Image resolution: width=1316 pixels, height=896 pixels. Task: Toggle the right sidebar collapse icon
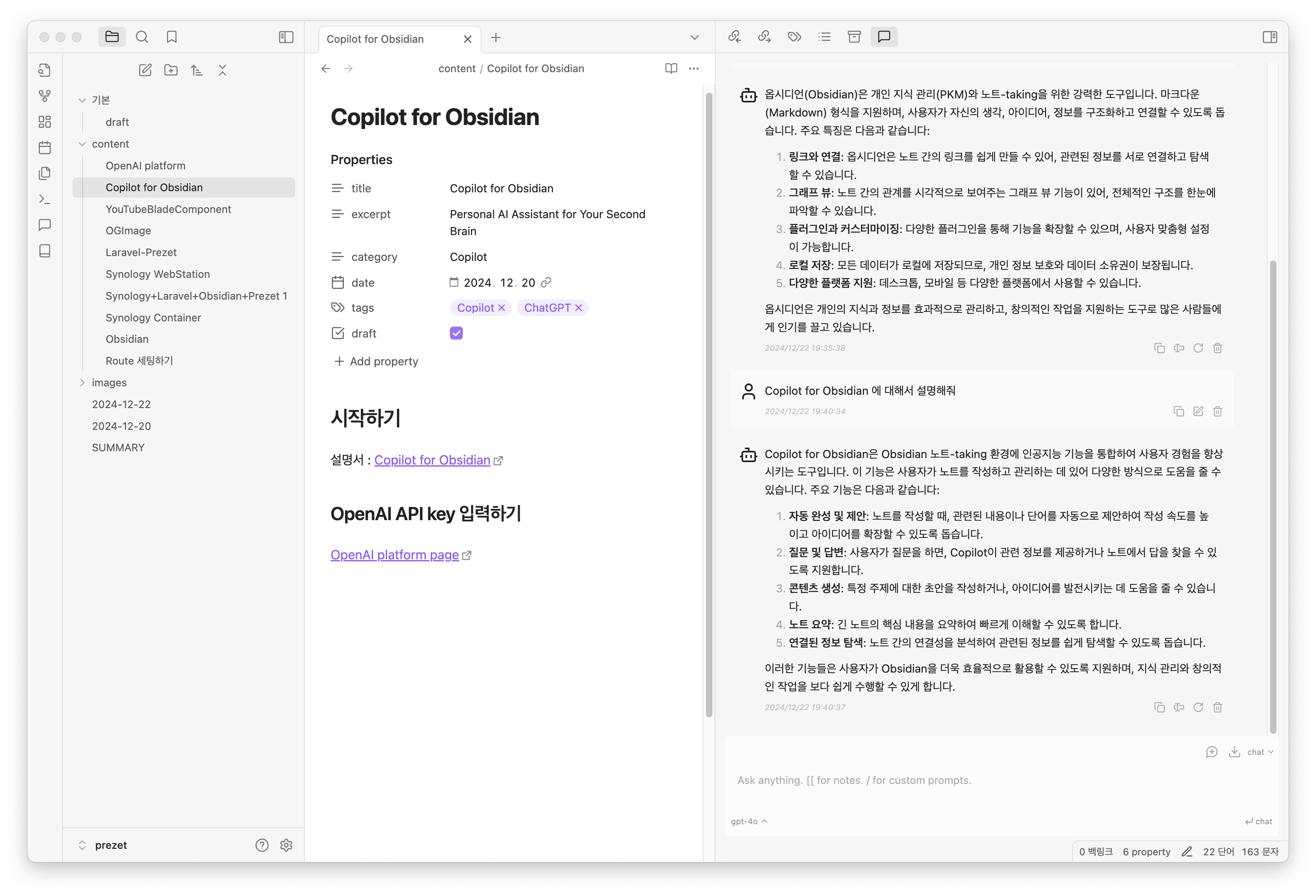coord(1270,37)
